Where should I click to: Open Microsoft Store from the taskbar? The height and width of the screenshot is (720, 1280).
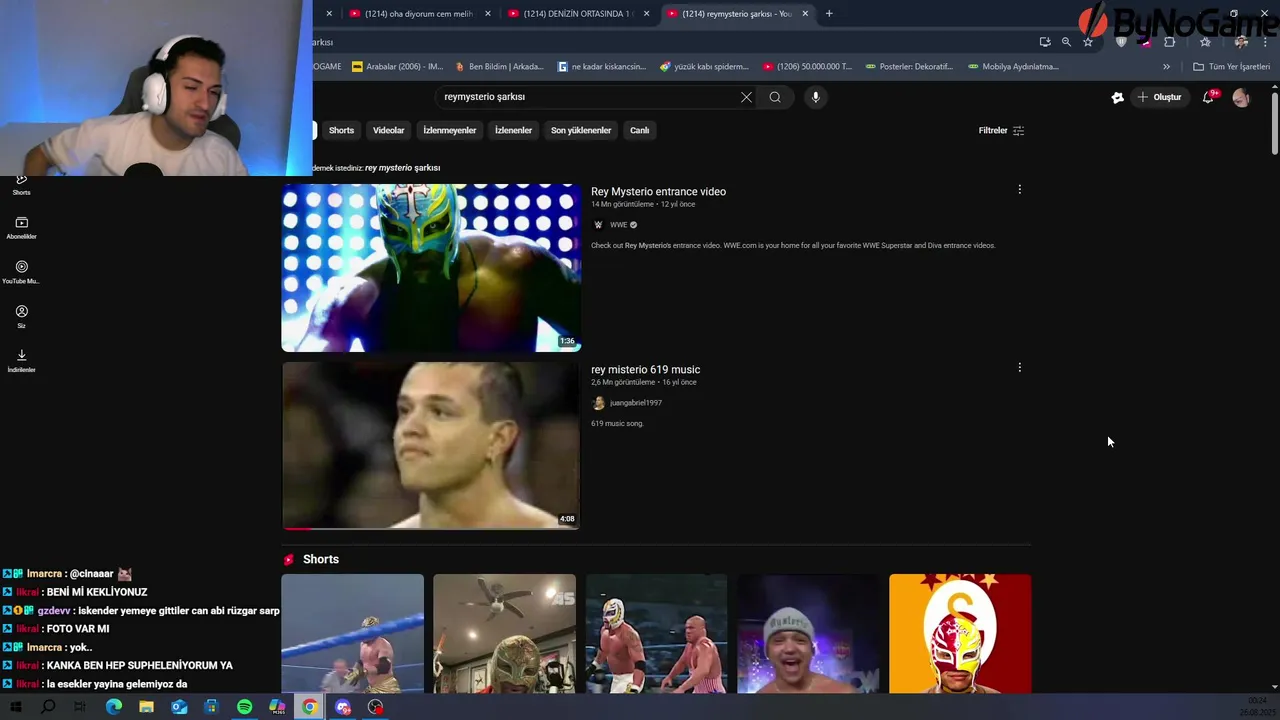[x=211, y=707]
